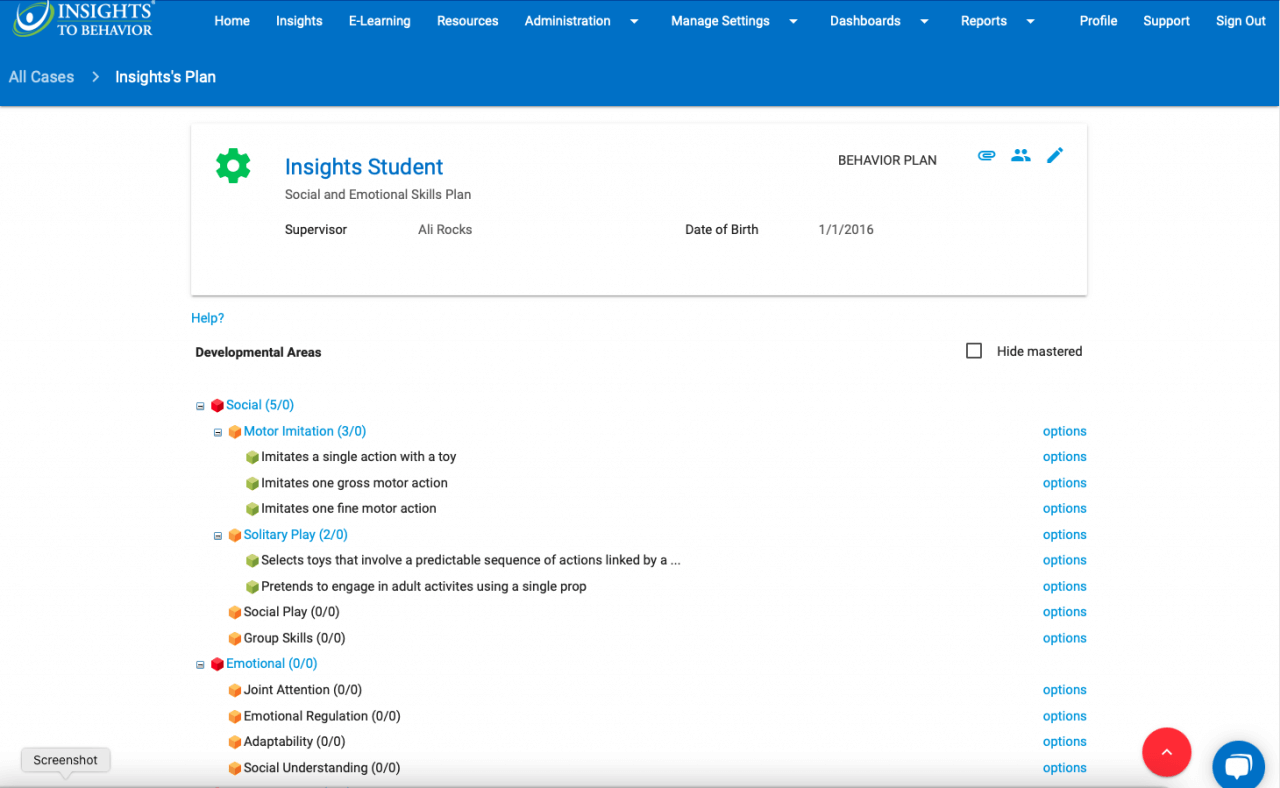Open the Resources menu item
Screen dimensions: 1280x788
(467, 21)
